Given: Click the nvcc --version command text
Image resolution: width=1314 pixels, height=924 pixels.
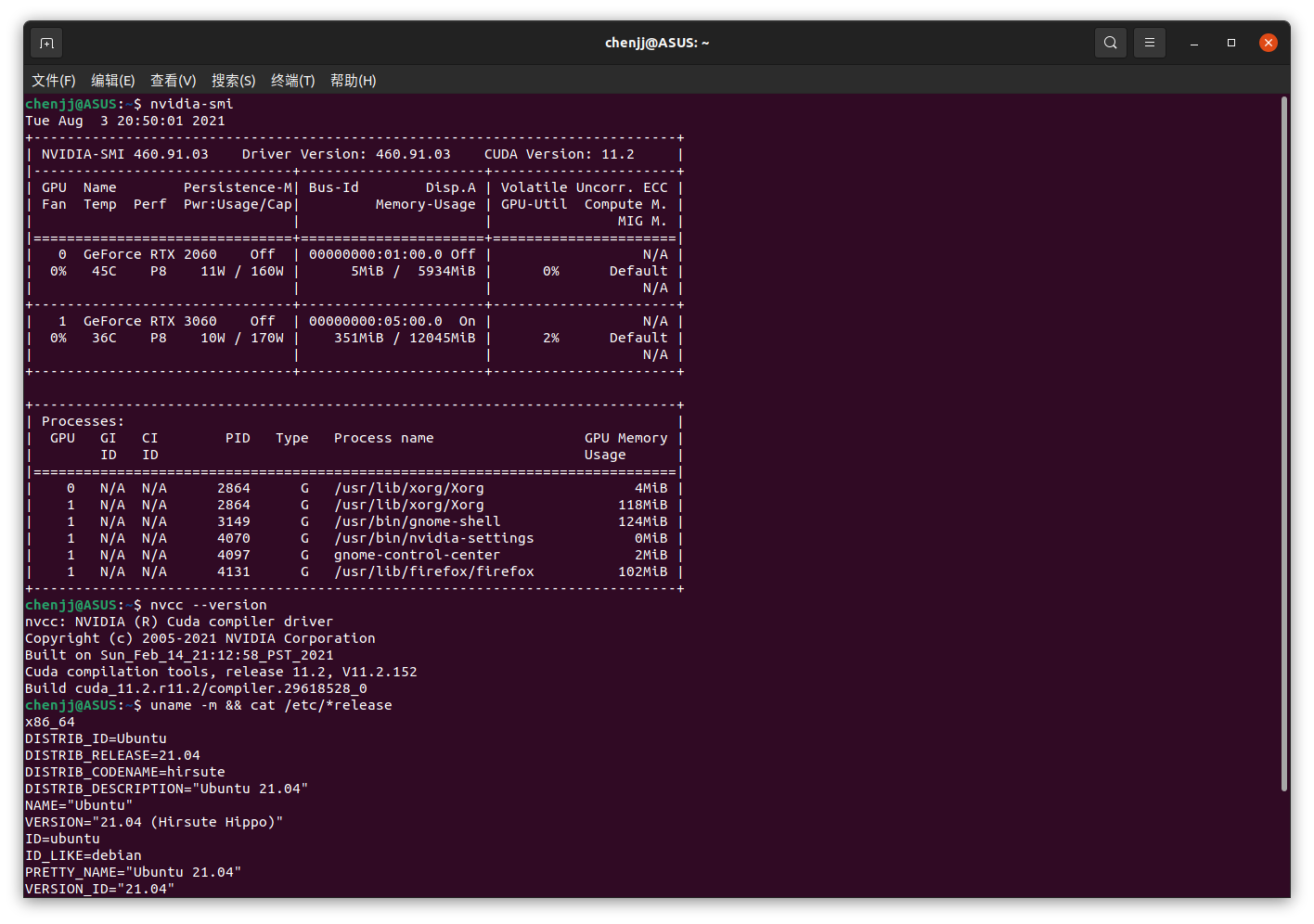Looking at the screenshot, I should (209, 605).
